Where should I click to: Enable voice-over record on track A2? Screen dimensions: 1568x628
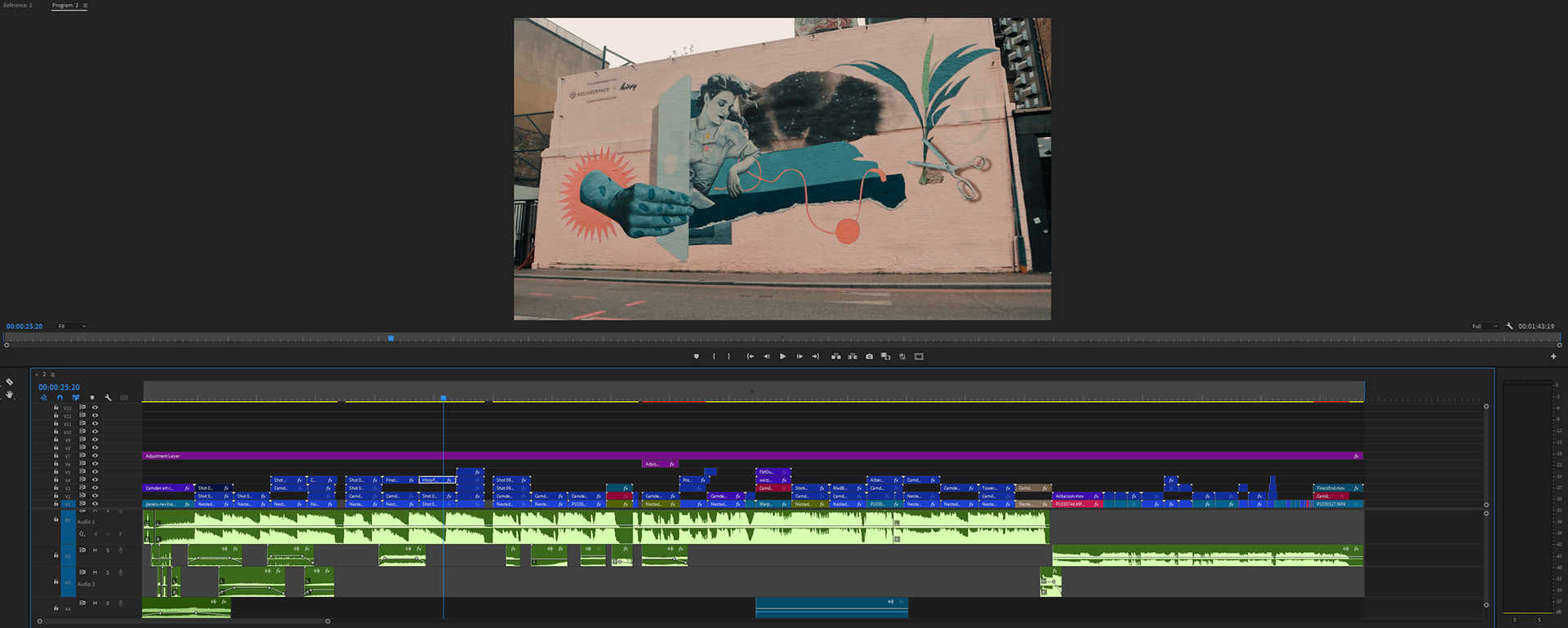click(x=120, y=550)
